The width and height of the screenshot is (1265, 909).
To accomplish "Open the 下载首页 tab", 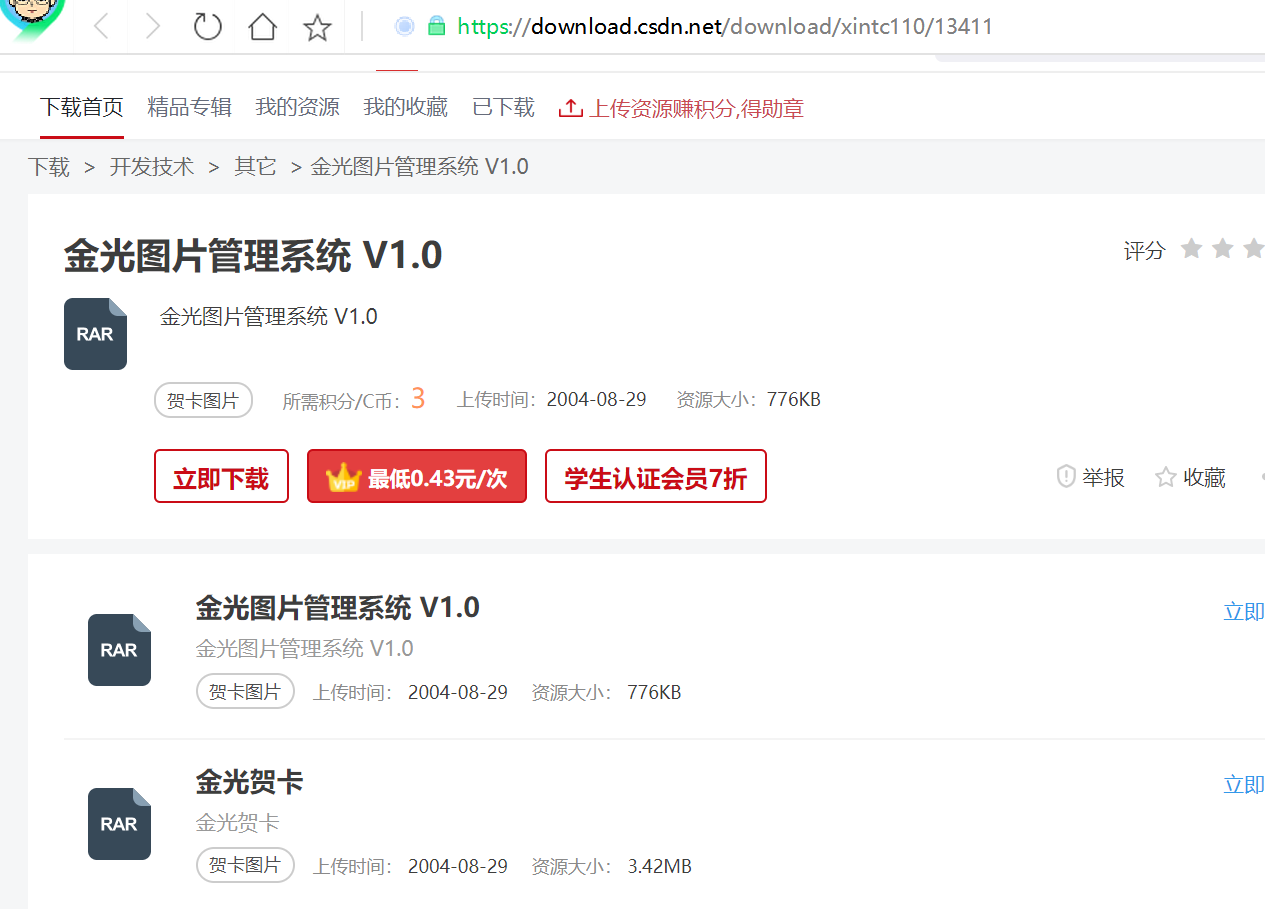I will click(x=82, y=107).
